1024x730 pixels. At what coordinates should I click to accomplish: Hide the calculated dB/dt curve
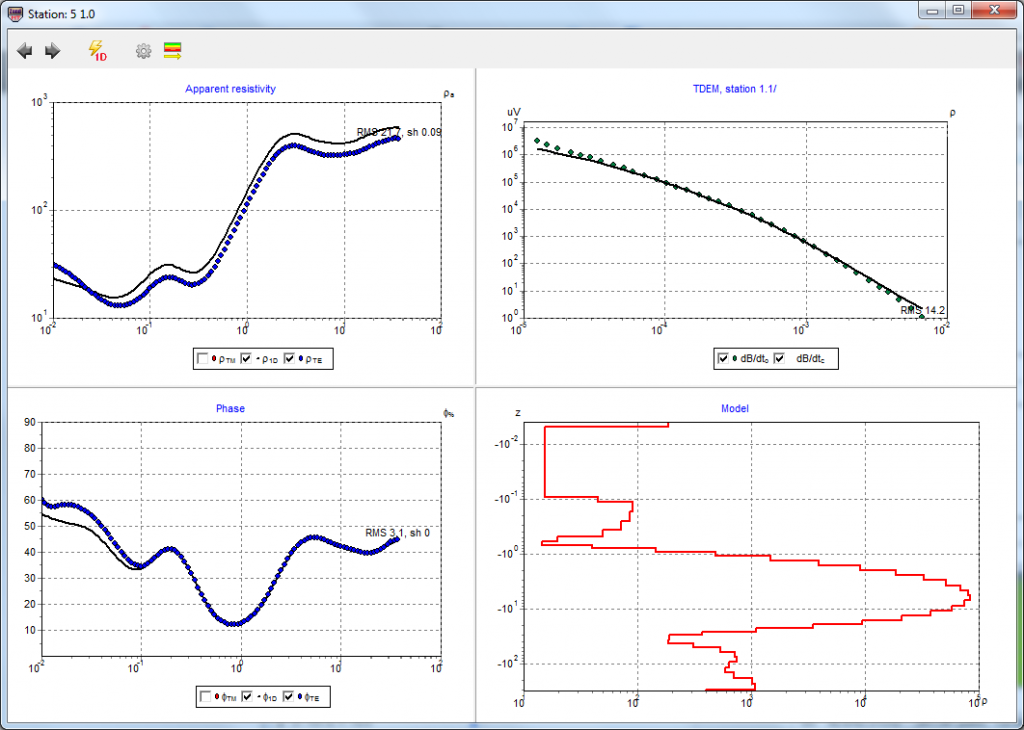pos(780,358)
